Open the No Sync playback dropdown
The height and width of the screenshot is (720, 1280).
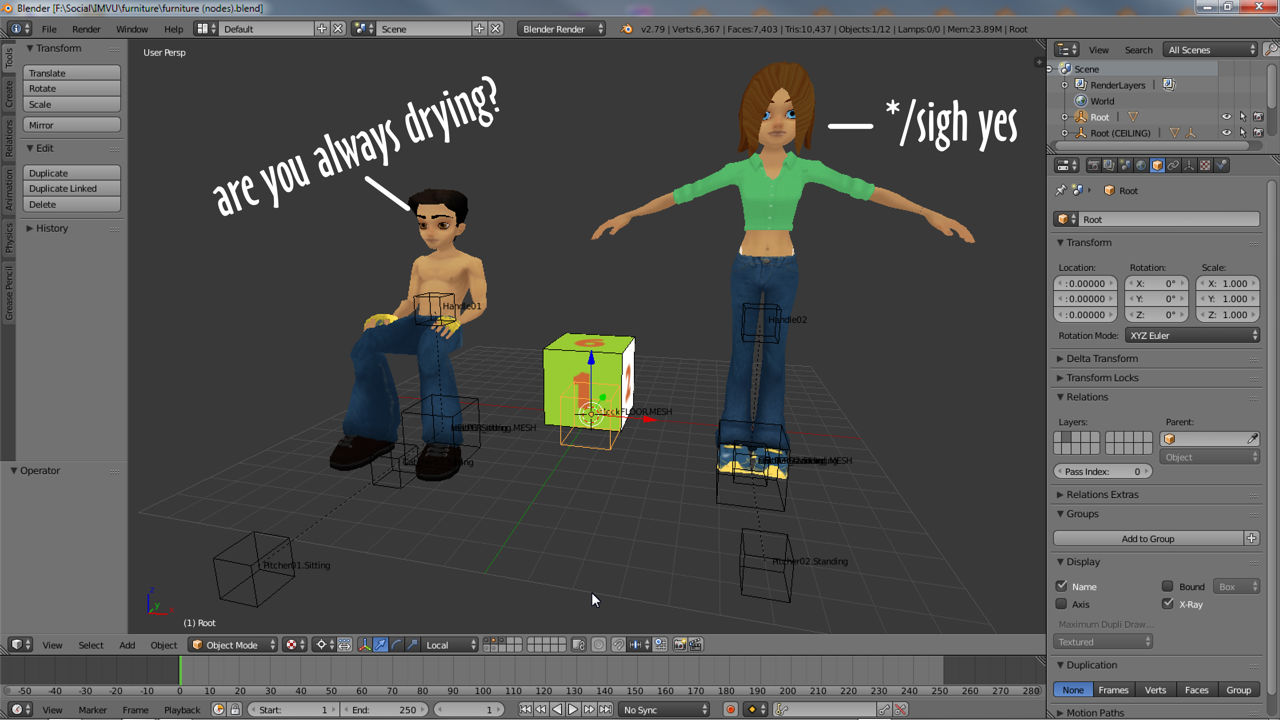[664, 709]
